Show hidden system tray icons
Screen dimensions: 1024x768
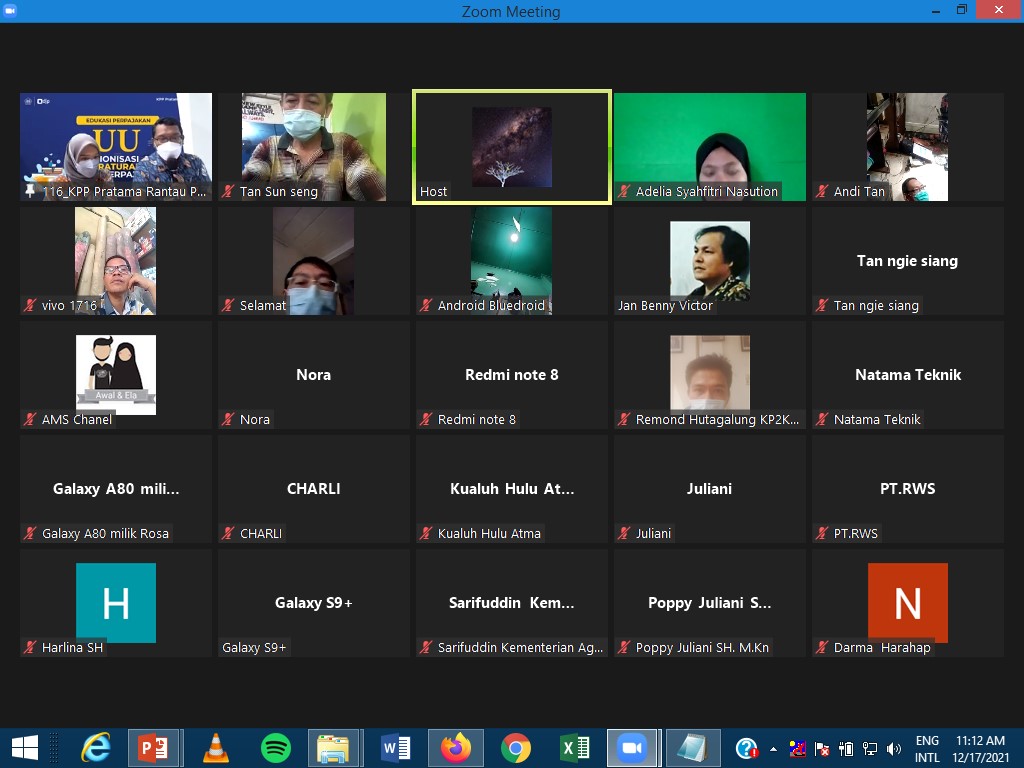tap(773, 749)
